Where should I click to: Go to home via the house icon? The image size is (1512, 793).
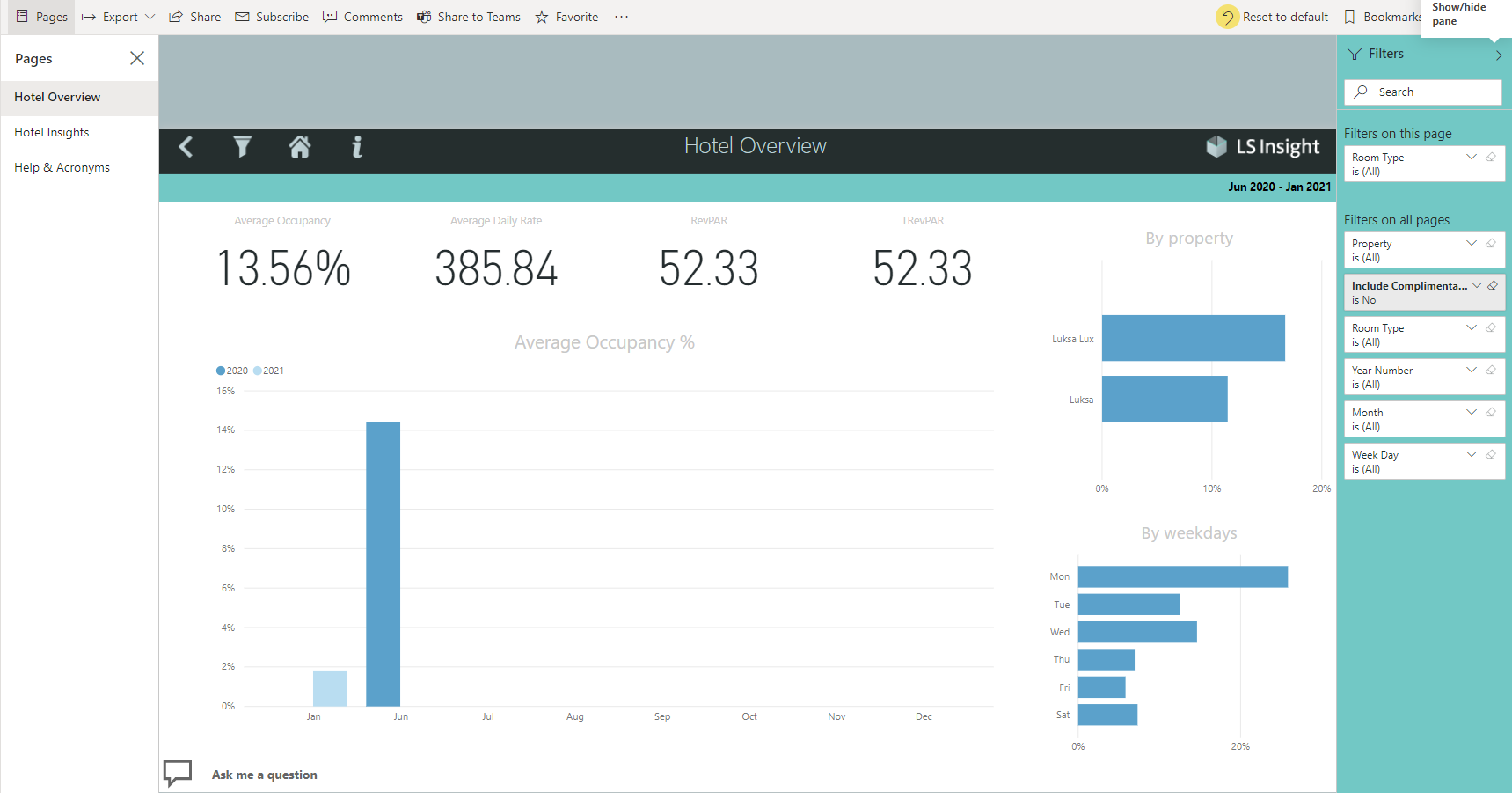tap(300, 147)
